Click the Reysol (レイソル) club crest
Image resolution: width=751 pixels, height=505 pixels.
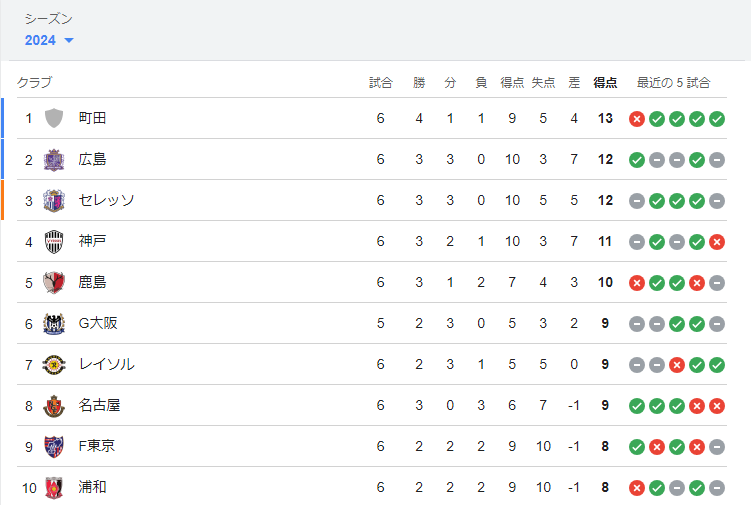tap(54, 364)
